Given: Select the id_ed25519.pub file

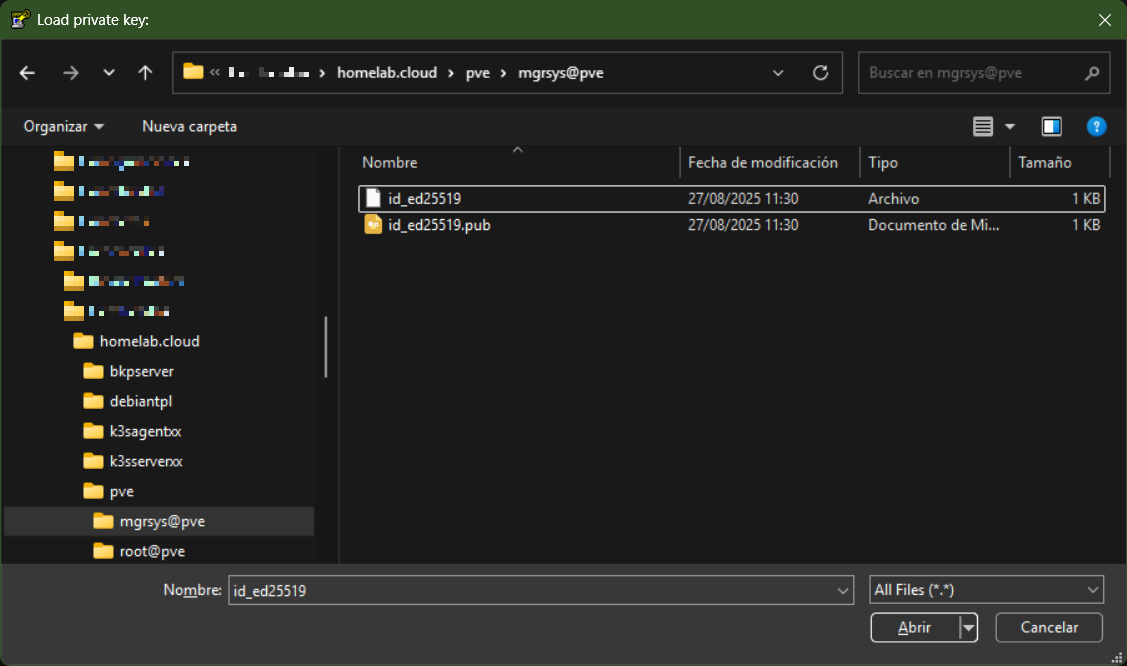Looking at the screenshot, I should pos(440,225).
